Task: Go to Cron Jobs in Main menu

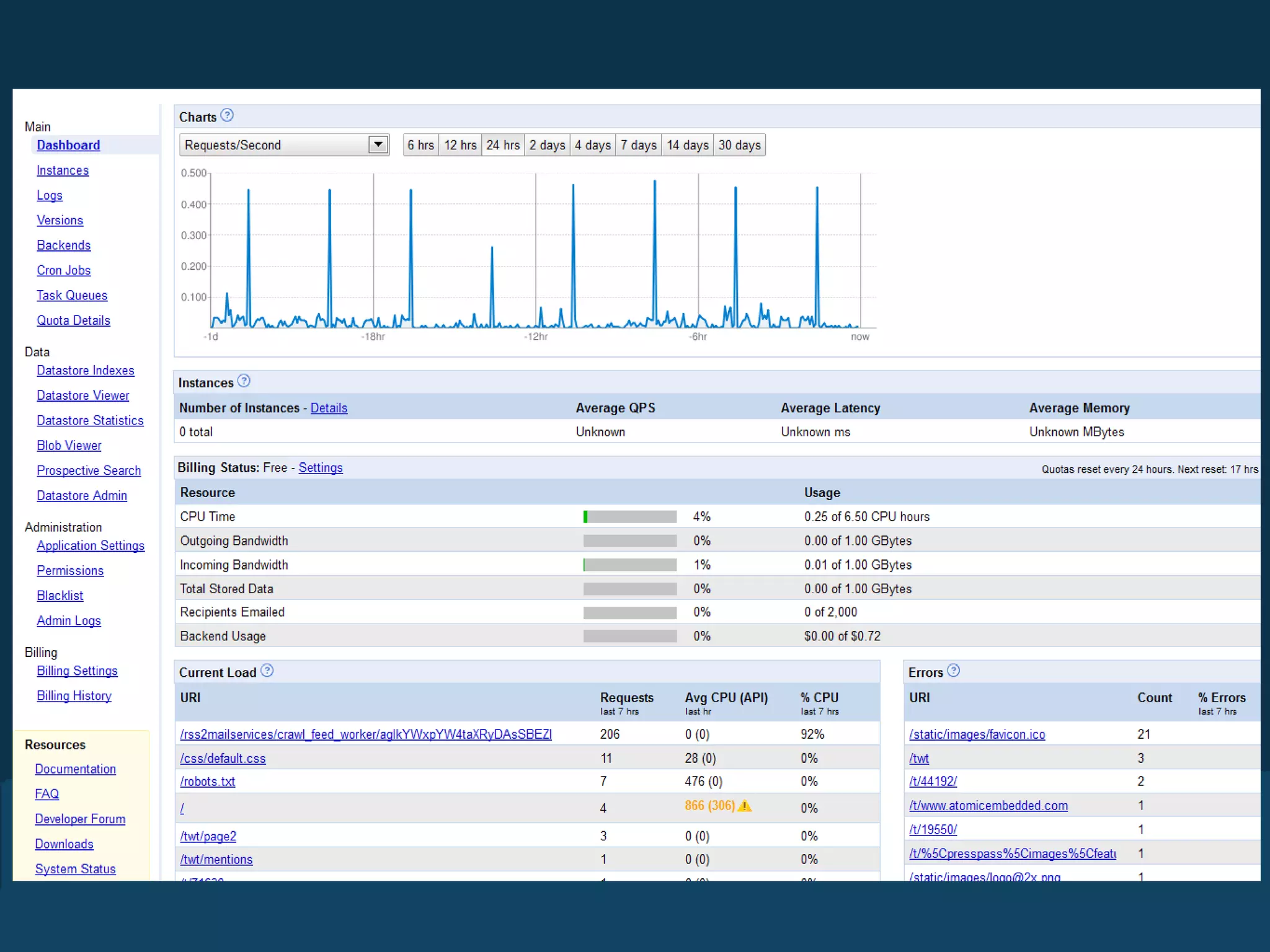Action: click(63, 270)
